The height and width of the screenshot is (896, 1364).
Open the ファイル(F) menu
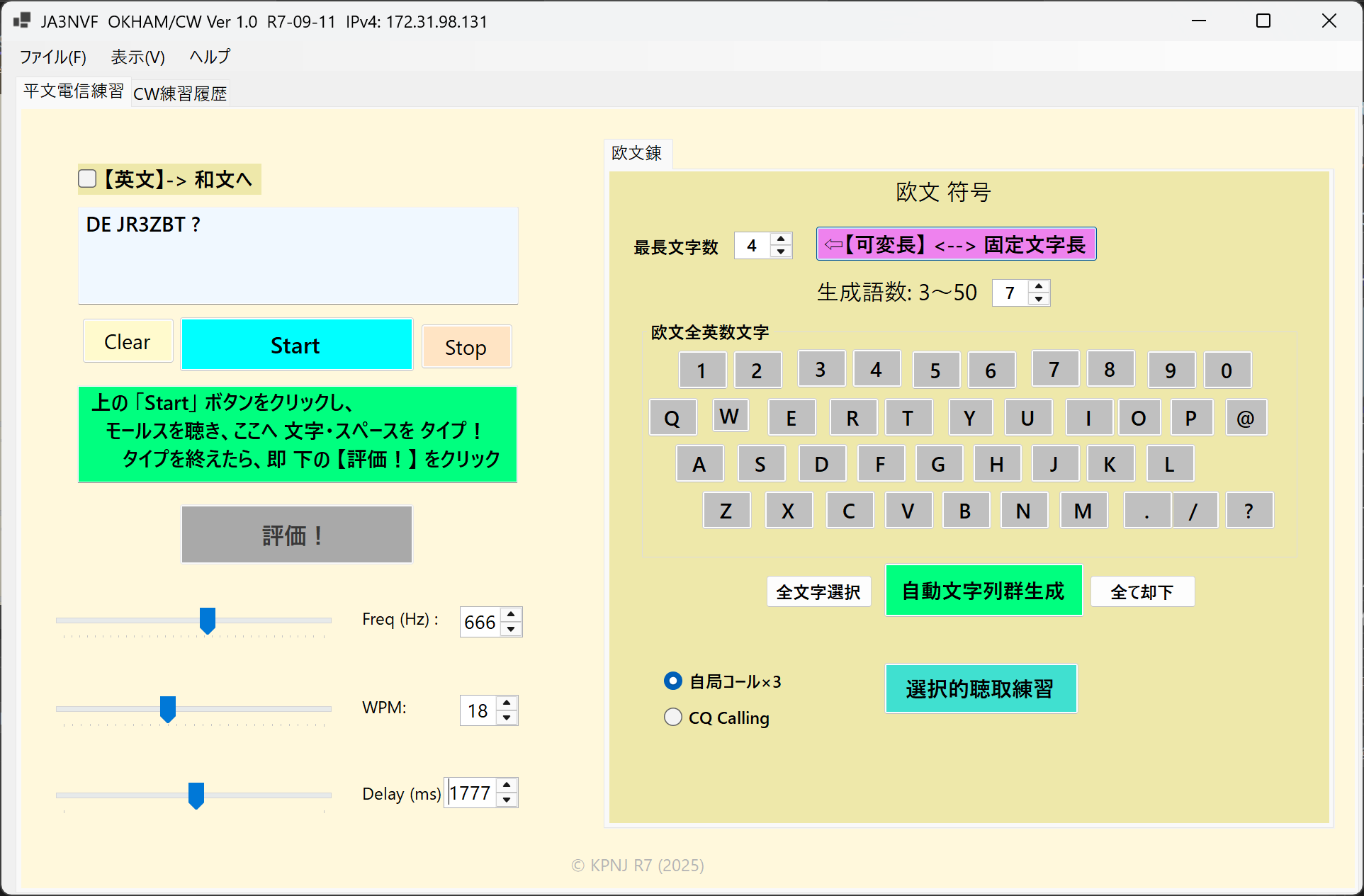(x=52, y=57)
